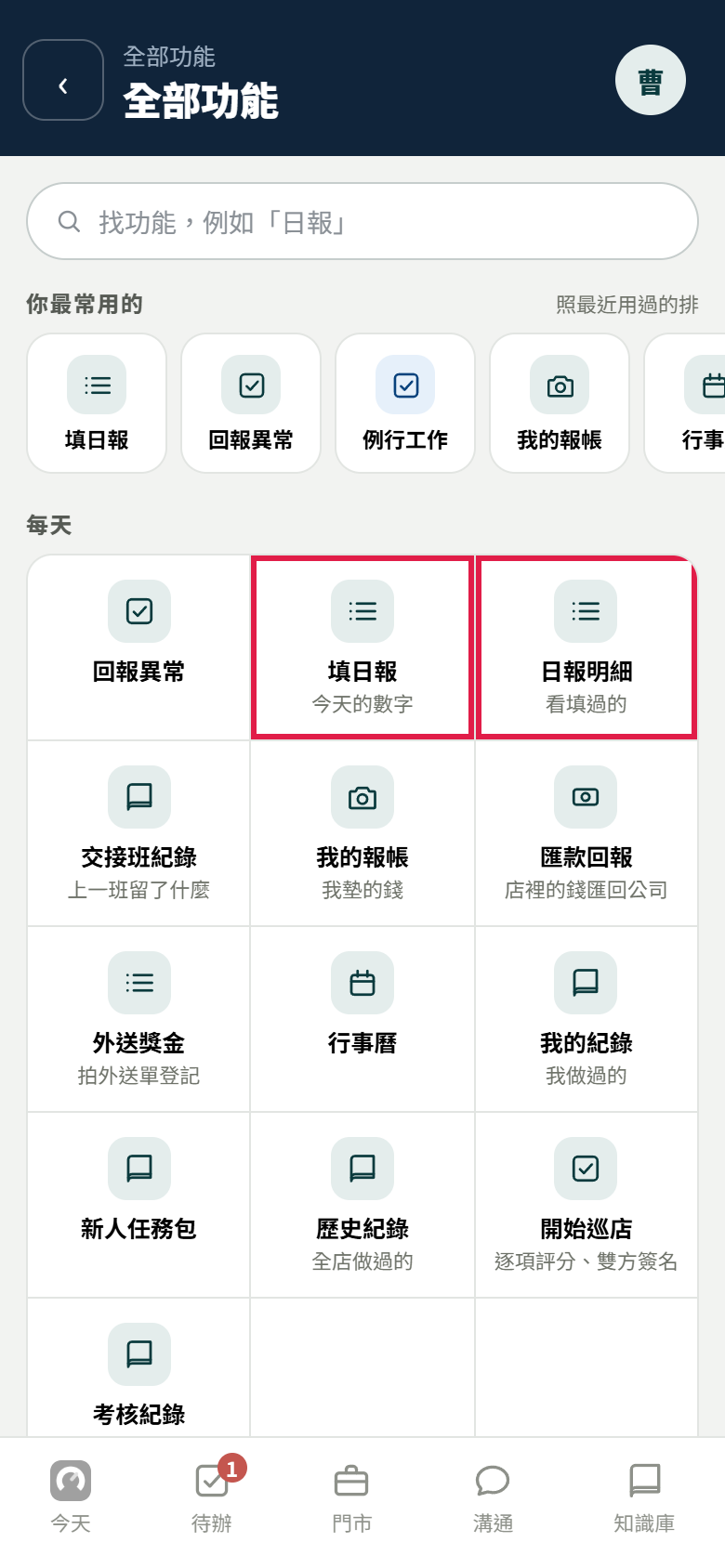Screen dimensions: 725x1568
Task: Open 新人任務包 tile
Action: point(139,1205)
